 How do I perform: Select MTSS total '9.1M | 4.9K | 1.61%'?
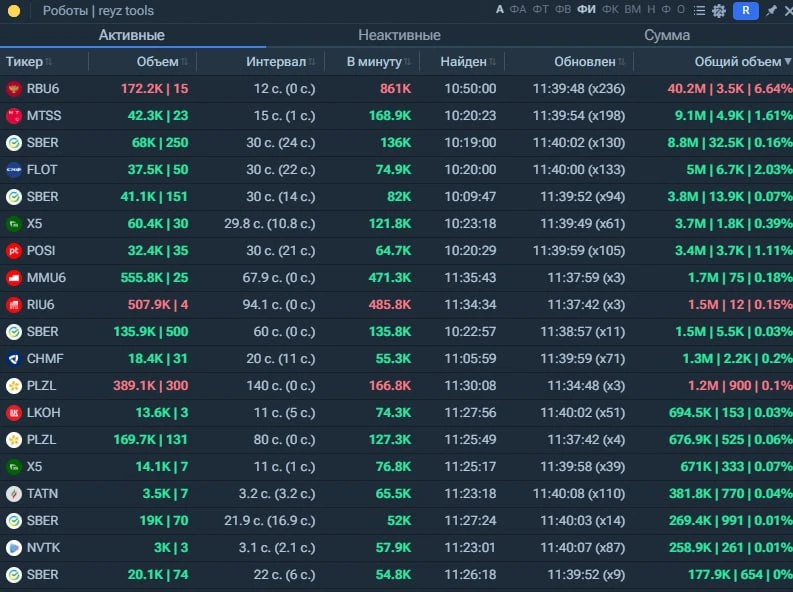pyautogui.click(x=733, y=116)
